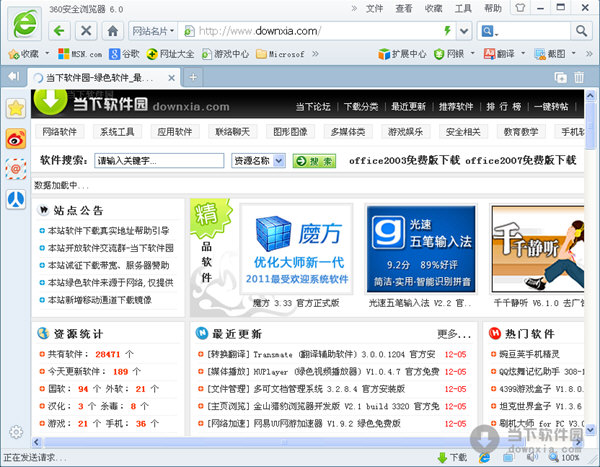Click the 100% zoom control
600x467 pixels.
click(x=564, y=457)
